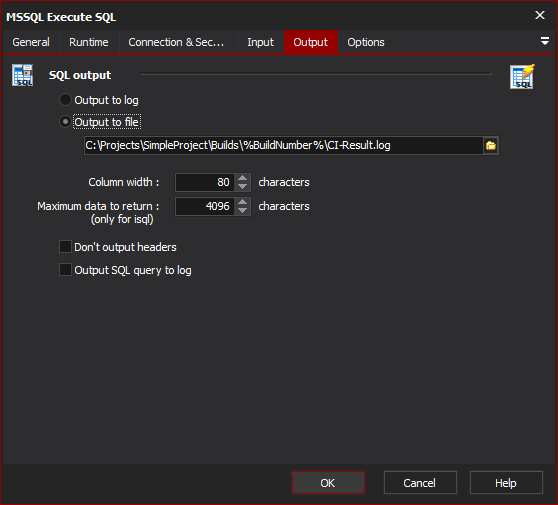
Task: Enable Don't output headers checkbox
Action: pyautogui.click(x=65, y=247)
